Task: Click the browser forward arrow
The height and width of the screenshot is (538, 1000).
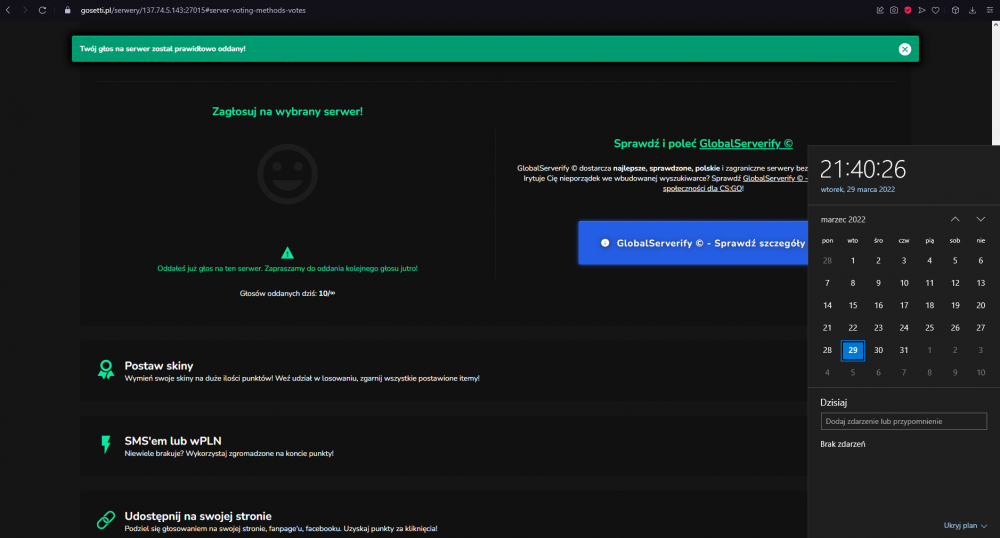Action: click(25, 10)
